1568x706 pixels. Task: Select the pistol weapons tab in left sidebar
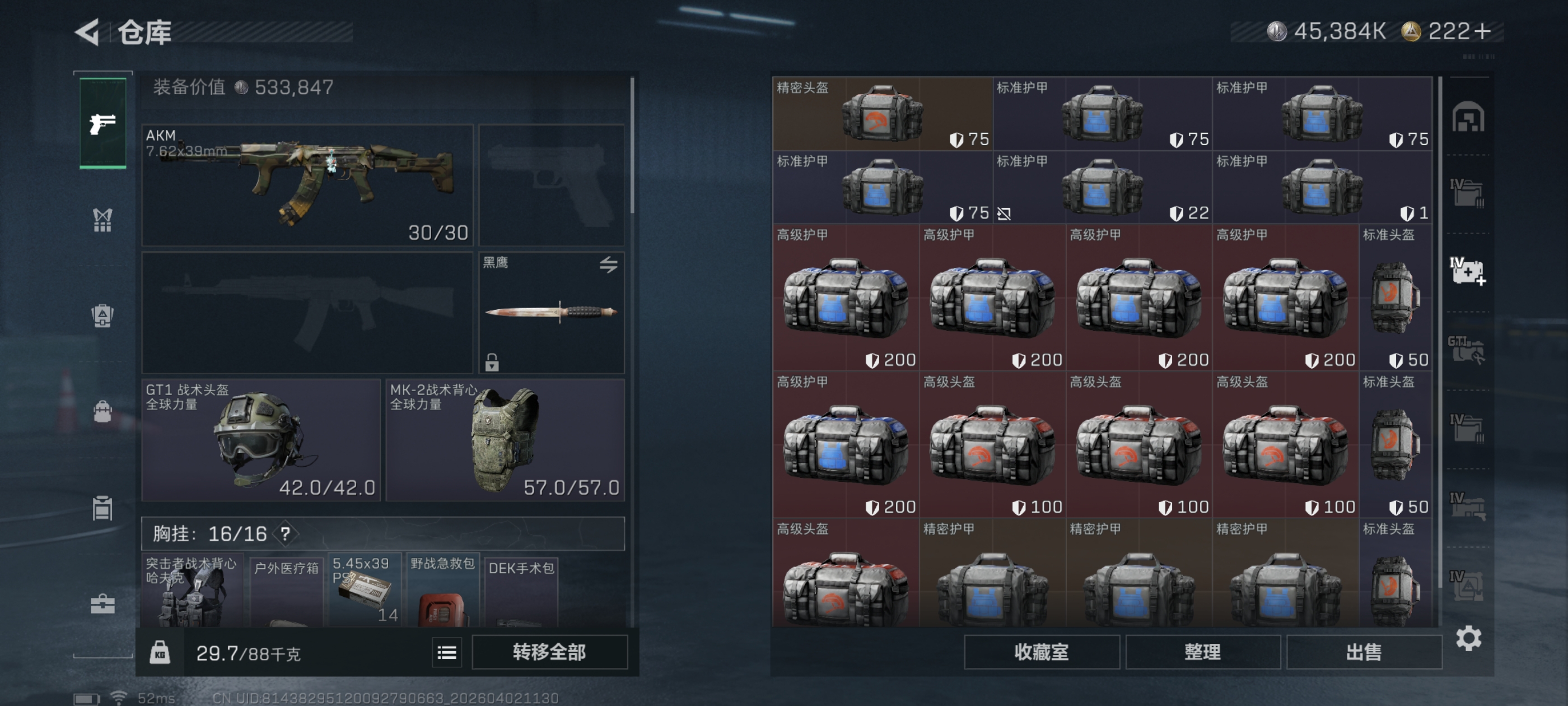(102, 124)
